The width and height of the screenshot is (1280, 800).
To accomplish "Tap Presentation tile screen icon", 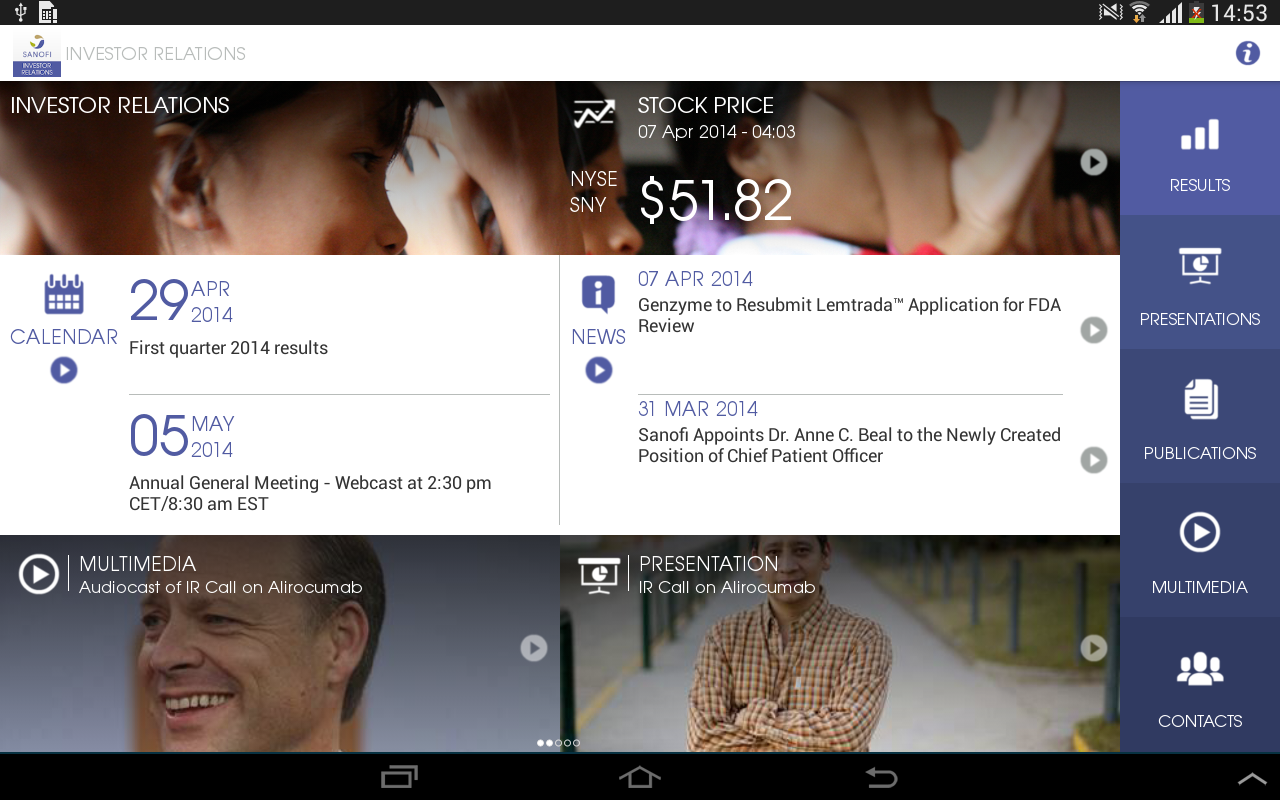I will 599,575.
